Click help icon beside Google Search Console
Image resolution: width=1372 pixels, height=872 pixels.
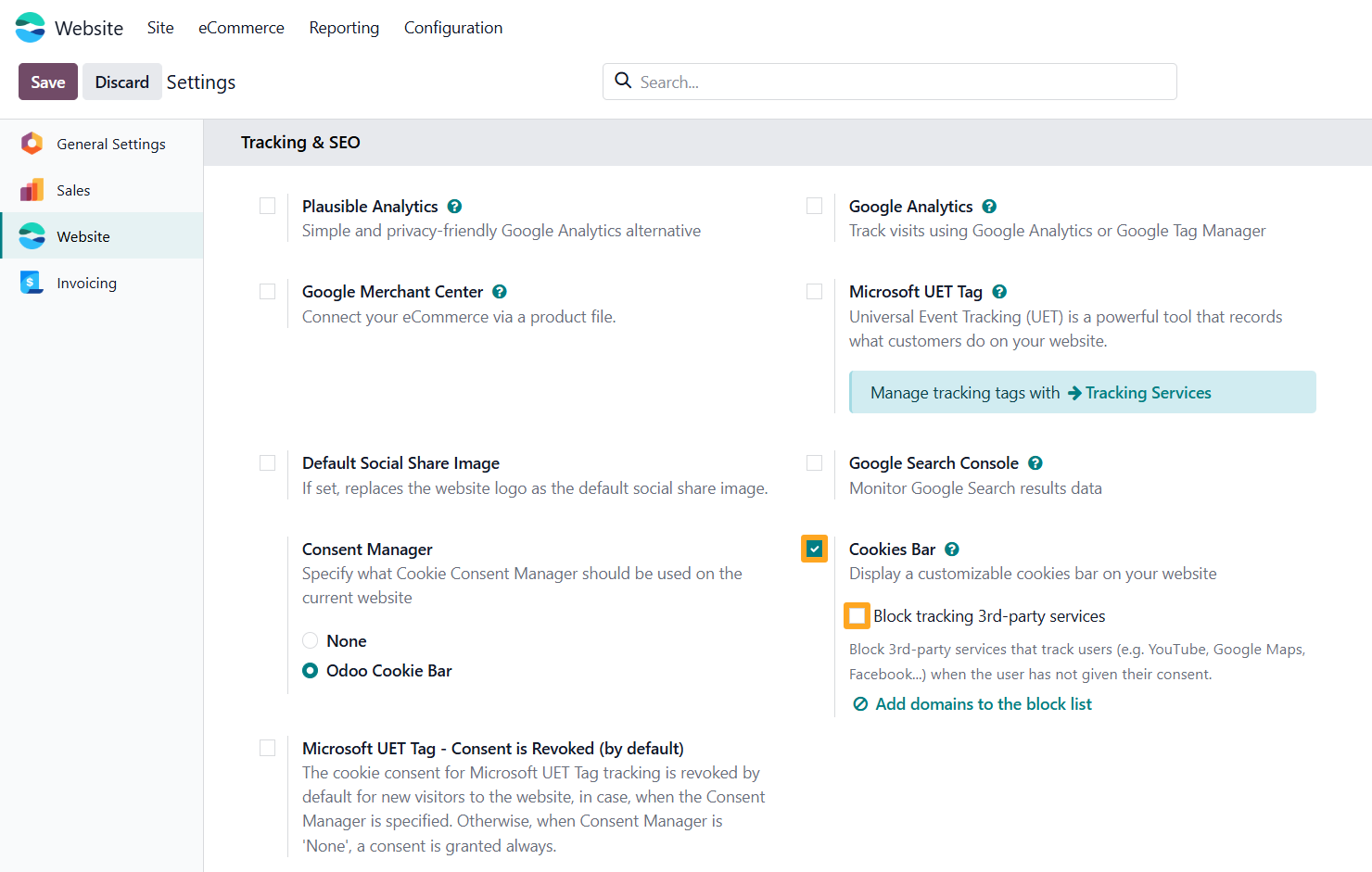(1035, 463)
